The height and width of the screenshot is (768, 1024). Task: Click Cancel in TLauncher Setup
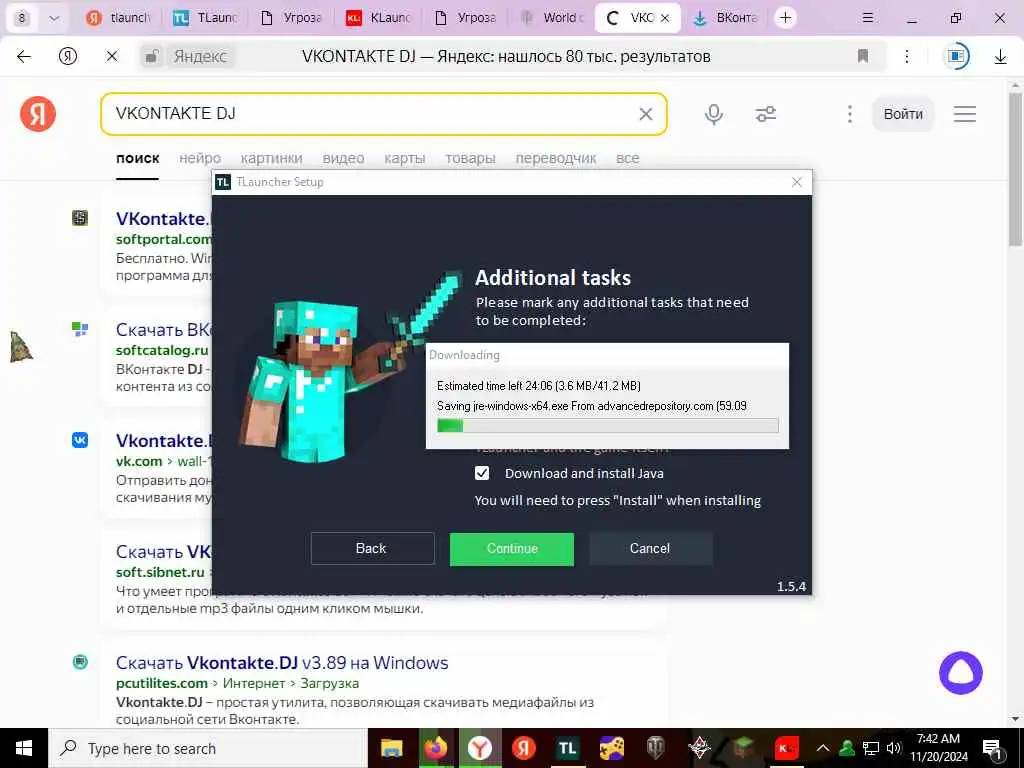[x=650, y=549]
